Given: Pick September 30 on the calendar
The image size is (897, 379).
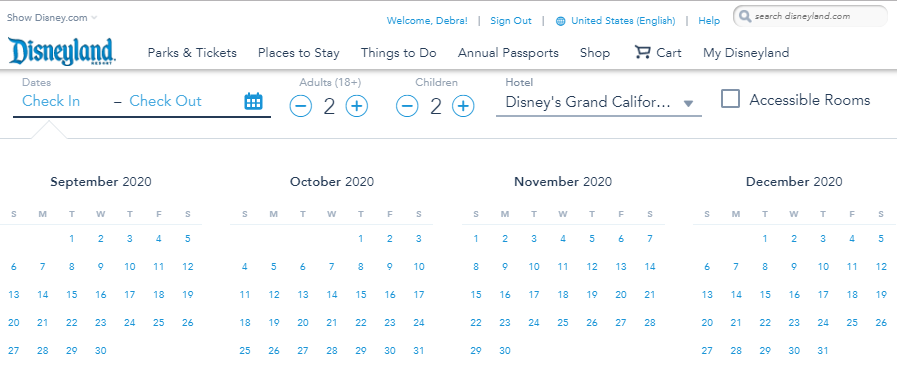Looking at the screenshot, I should [101, 351].
